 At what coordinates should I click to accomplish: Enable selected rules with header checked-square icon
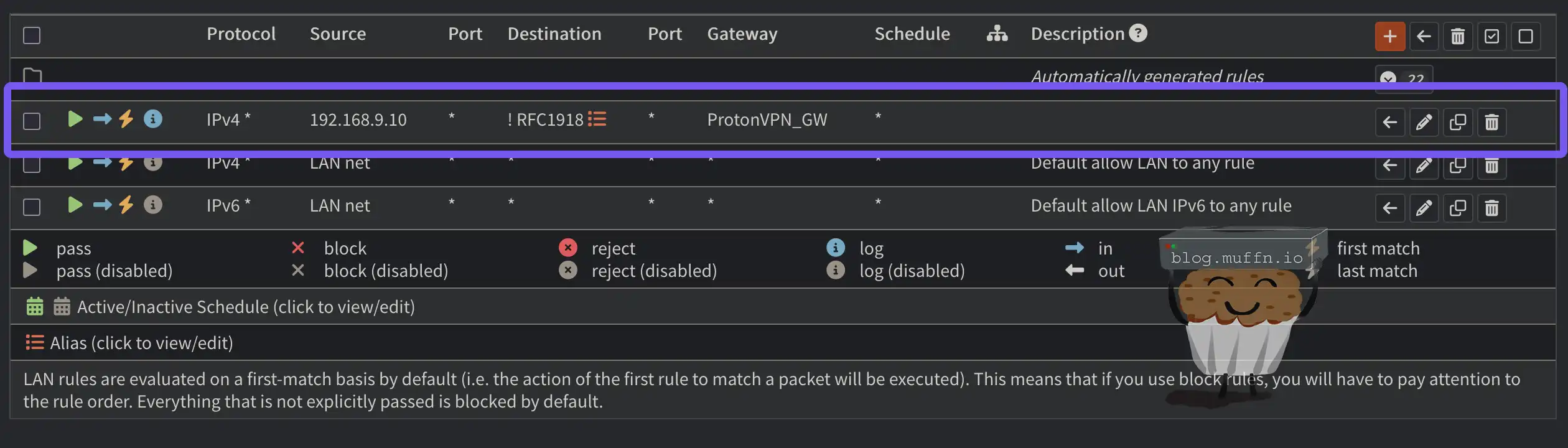[x=1491, y=36]
